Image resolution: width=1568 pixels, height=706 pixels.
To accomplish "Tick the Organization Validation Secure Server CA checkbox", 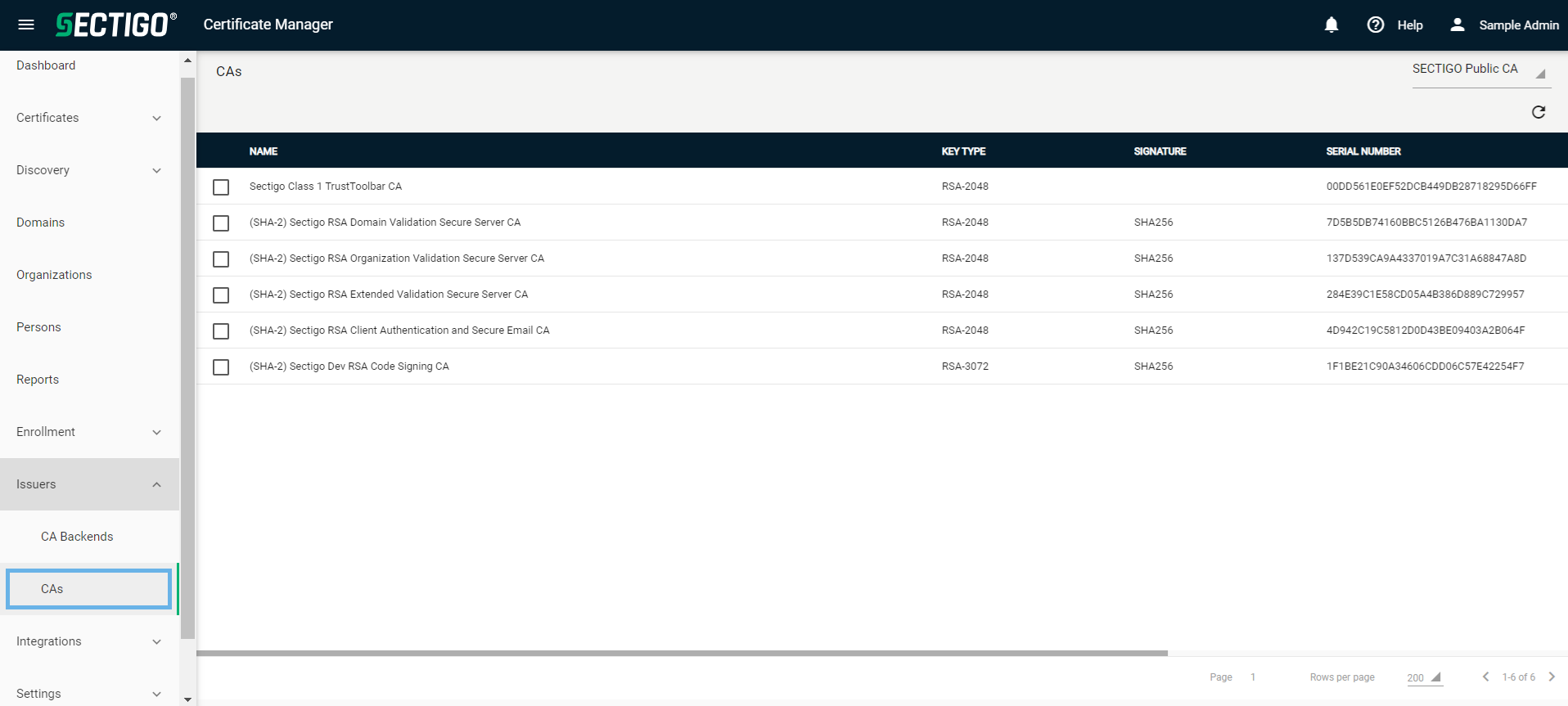I will coord(221,259).
